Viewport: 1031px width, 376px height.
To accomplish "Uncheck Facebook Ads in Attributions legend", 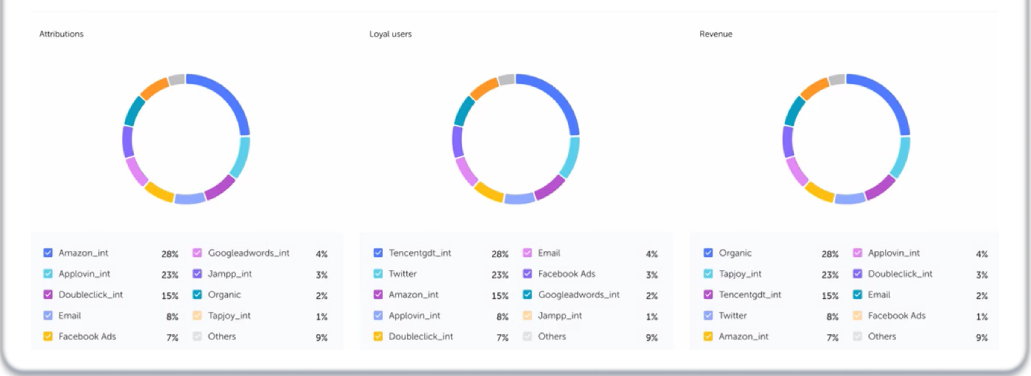I will click(48, 337).
